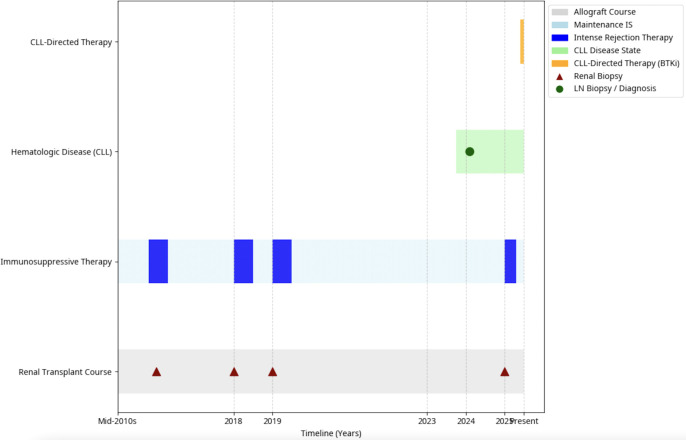The height and width of the screenshot is (440, 686).
Task: Click the 'LN Biopsy / Diagnosis' legend label
Action: pyautogui.click(x=615, y=89)
